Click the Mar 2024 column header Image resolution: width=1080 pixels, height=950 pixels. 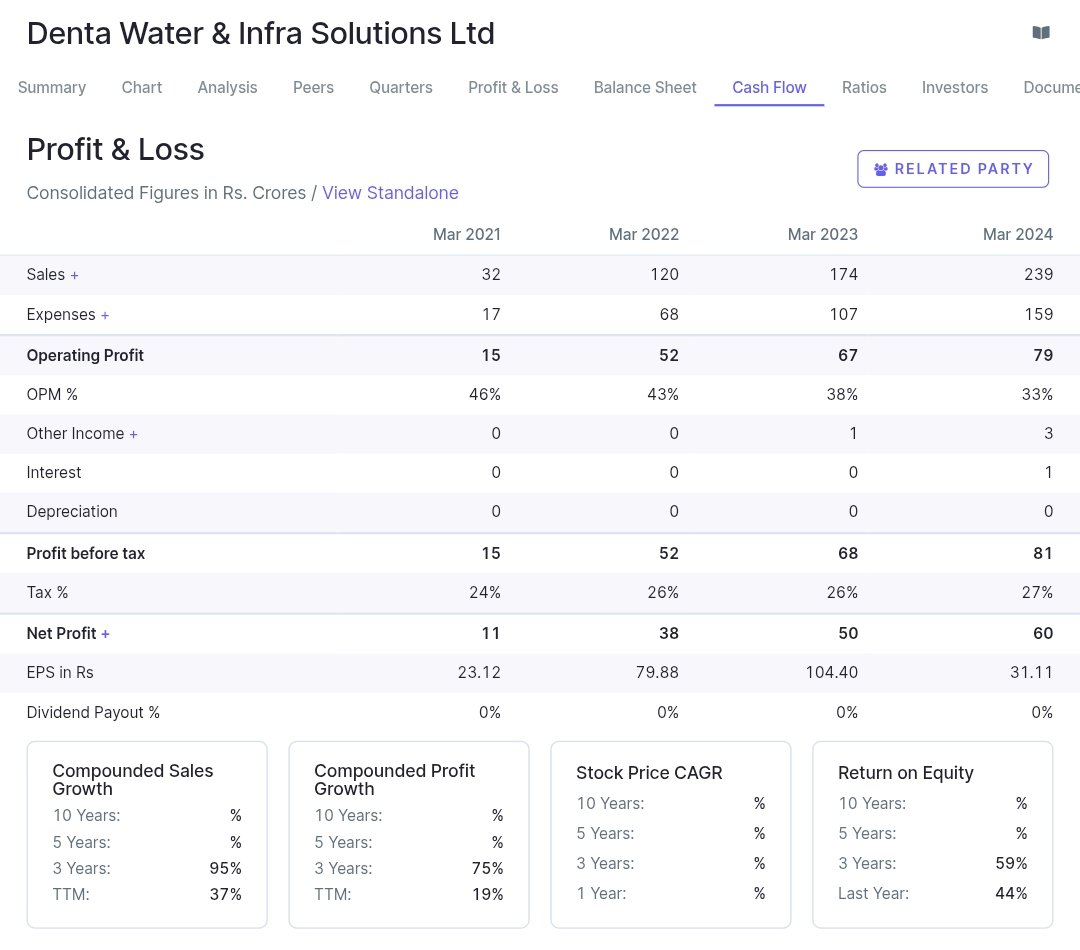1017,234
